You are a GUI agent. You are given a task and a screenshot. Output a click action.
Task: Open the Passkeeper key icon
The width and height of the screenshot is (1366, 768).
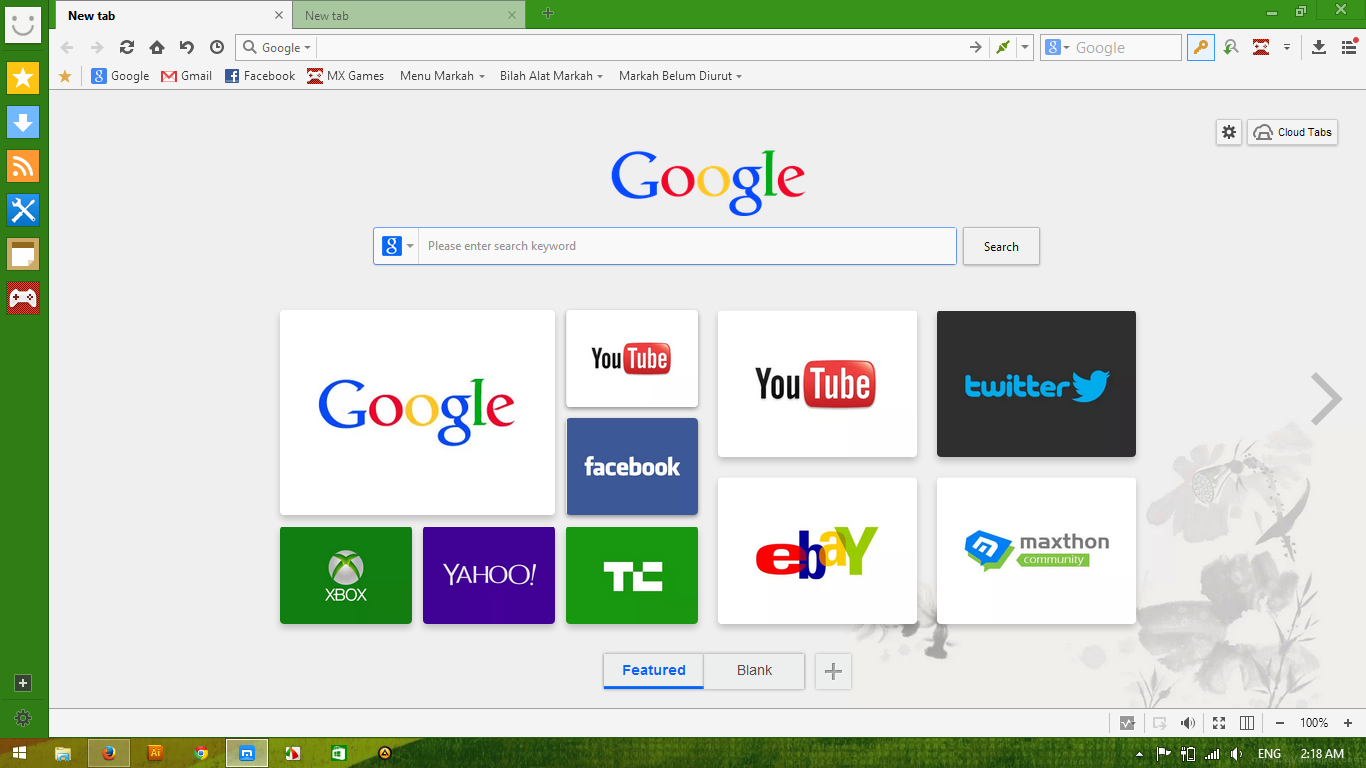pos(1200,47)
